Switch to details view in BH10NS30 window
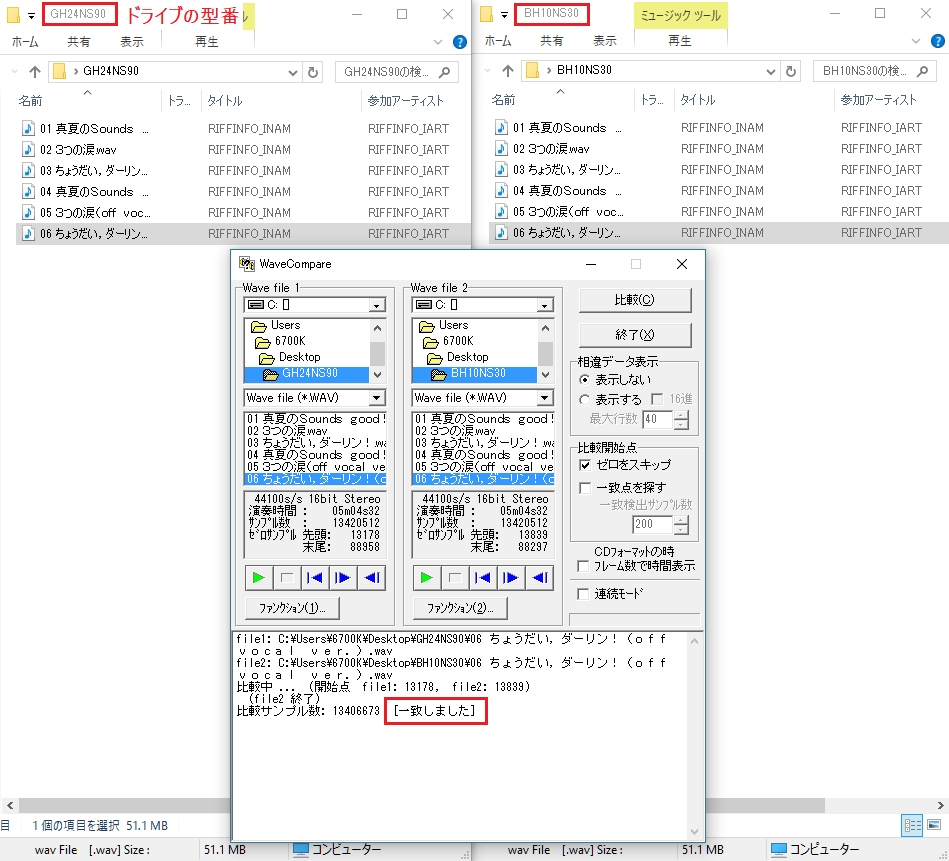The height and width of the screenshot is (861, 949). [912, 825]
